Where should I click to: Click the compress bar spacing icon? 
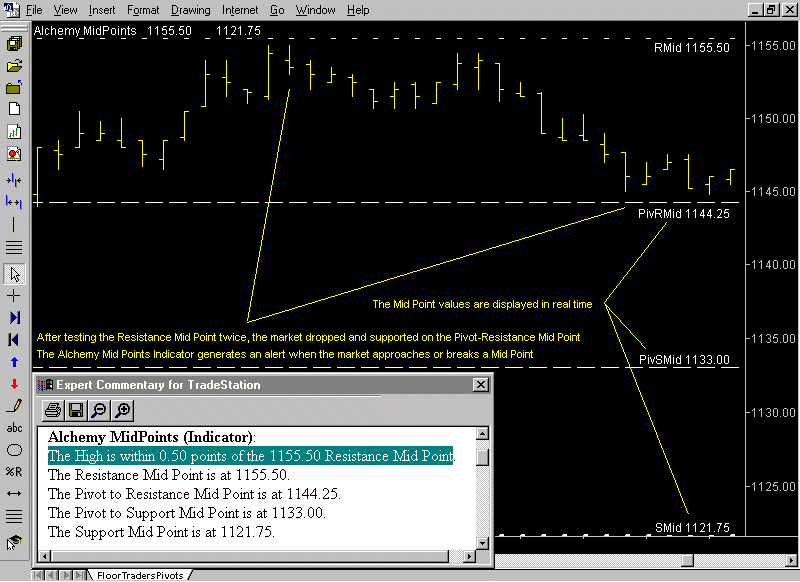(x=14, y=180)
